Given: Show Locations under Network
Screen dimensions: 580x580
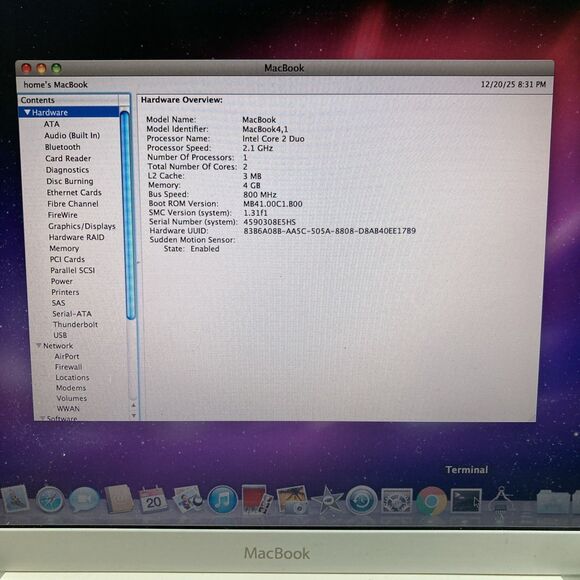Looking at the screenshot, I should pos(72,378).
